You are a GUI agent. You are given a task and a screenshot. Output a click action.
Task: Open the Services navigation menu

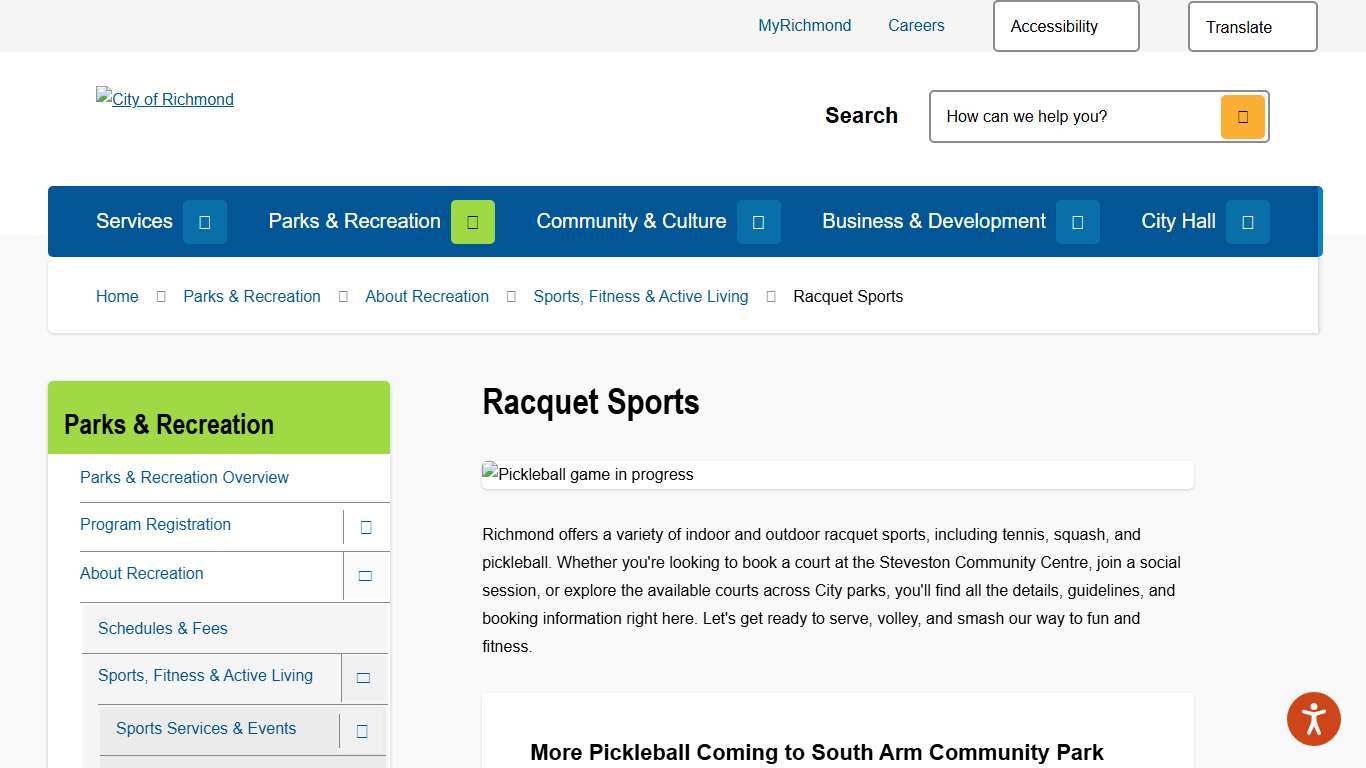coord(134,221)
